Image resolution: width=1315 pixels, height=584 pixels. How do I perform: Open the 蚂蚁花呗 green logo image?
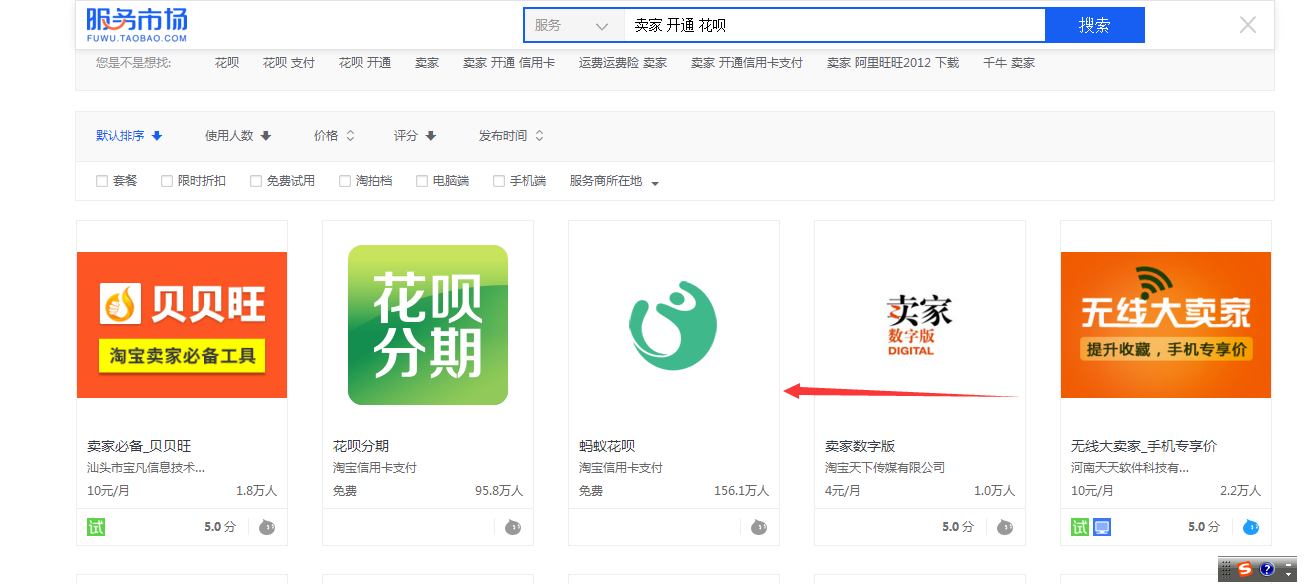point(673,325)
